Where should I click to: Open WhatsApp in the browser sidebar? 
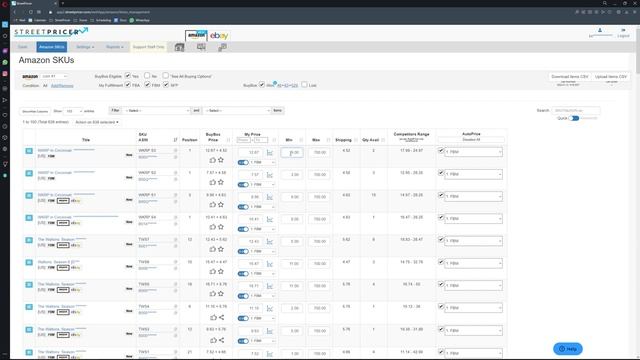point(5,62)
